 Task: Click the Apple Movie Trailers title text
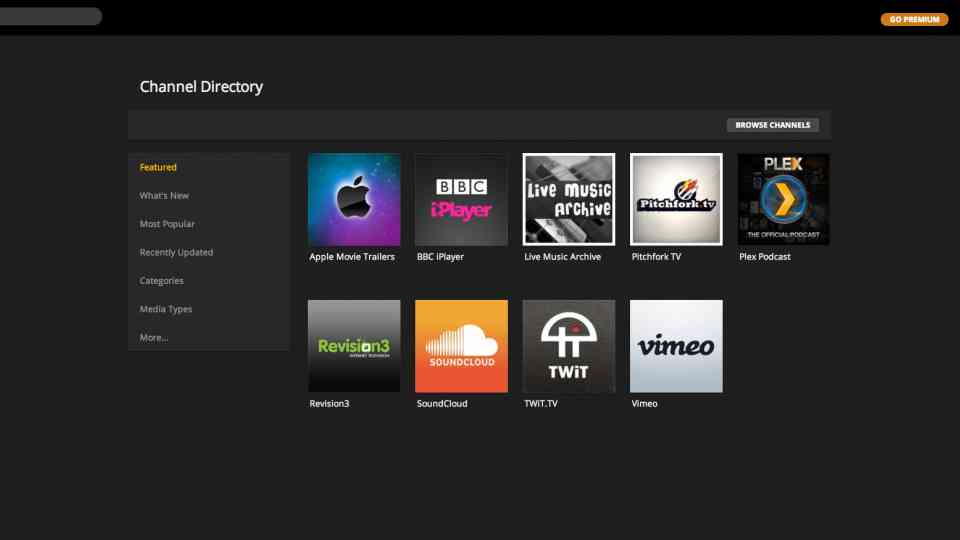pyautogui.click(x=352, y=257)
